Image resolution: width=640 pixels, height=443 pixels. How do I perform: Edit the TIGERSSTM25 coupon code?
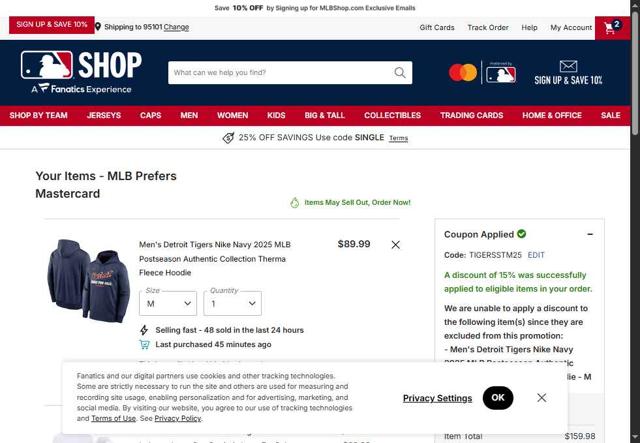[536, 255]
